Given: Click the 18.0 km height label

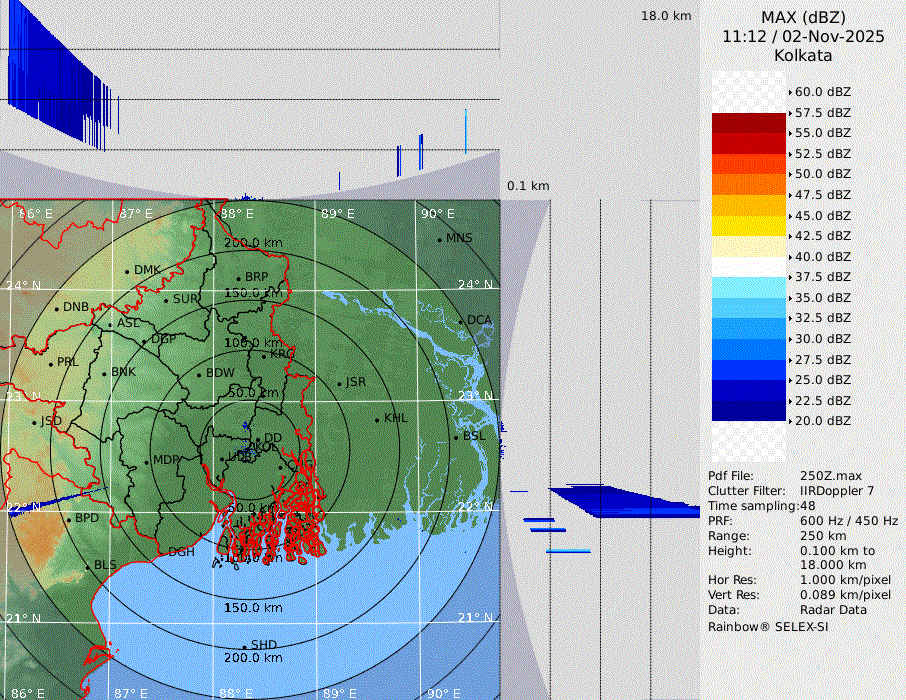Looking at the screenshot, I should click(666, 16).
